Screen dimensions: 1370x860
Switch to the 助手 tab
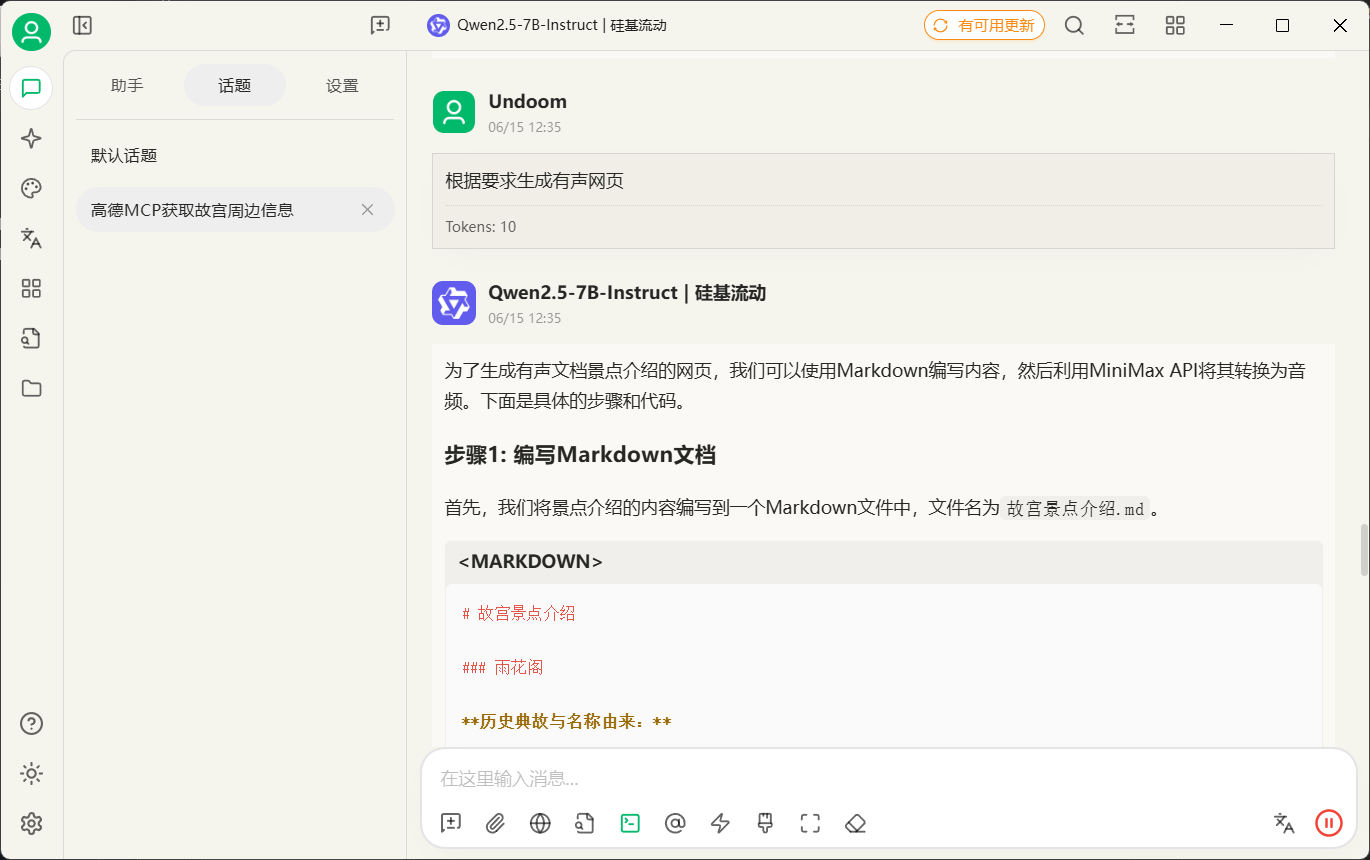(127, 86)
